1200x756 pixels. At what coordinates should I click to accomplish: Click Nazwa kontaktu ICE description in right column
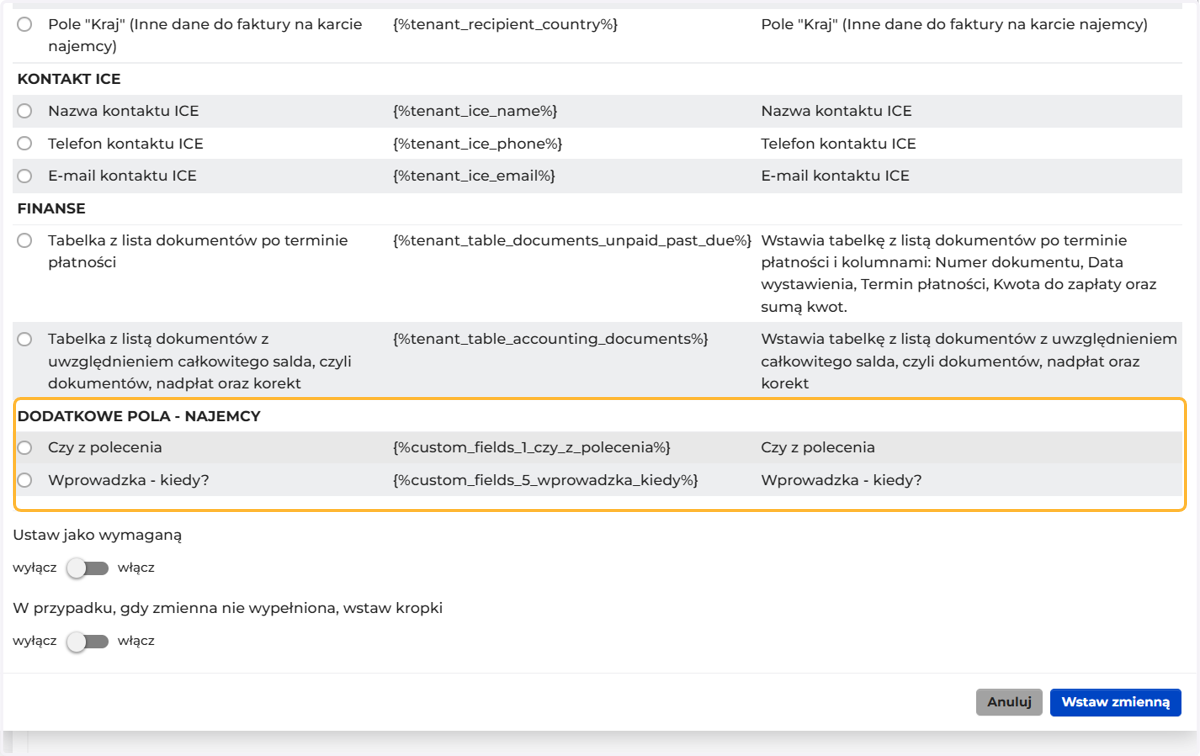(836, 111)
